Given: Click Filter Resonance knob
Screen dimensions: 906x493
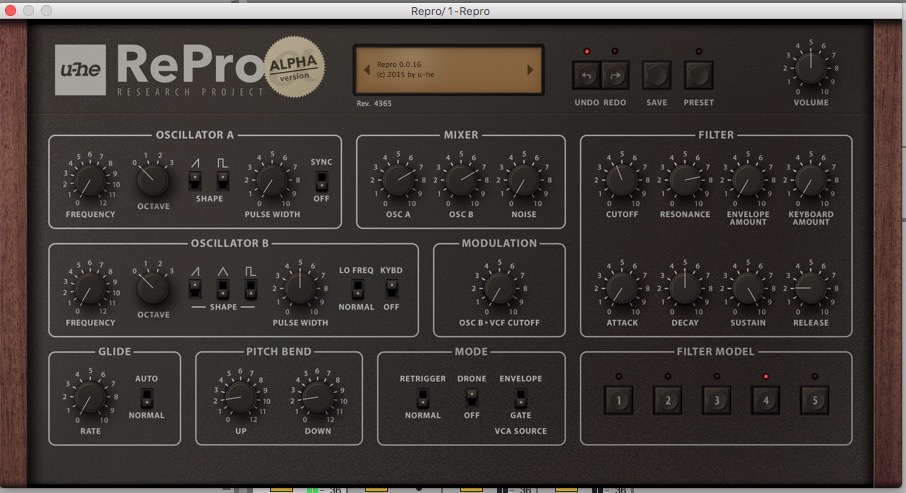Looking at the screenshot, I should click(x=685, y=180).
